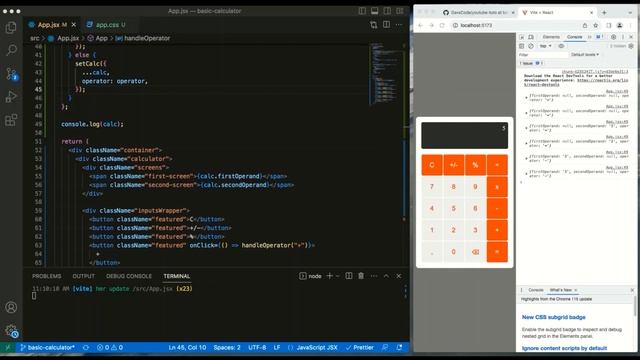Switch to Elements tab in DevTools
Image resolution: width=640 pixels, height=360 pixels.
(551, 37)
